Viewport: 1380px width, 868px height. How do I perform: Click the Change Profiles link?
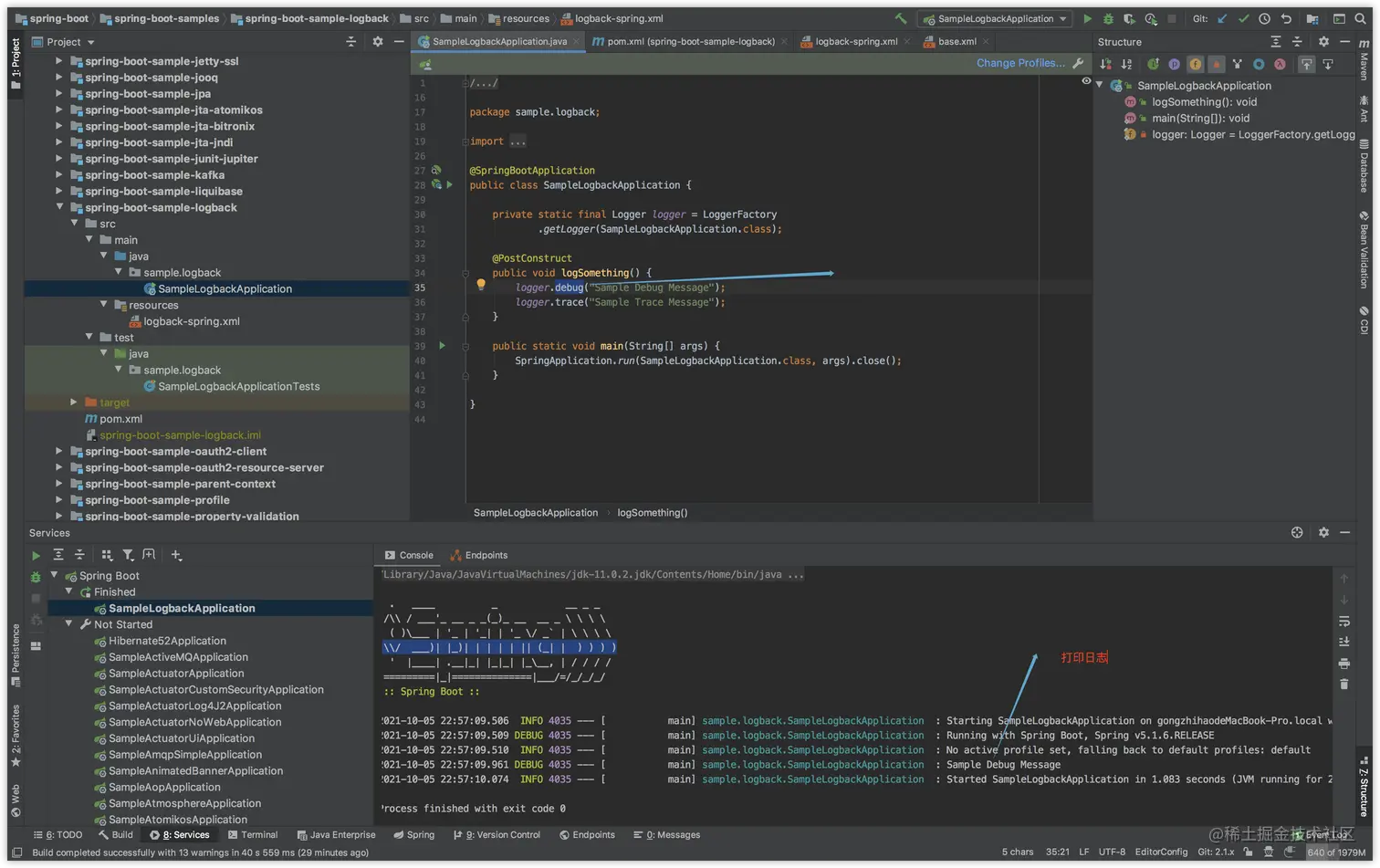pyautogui.click(x=1019, y=63)
